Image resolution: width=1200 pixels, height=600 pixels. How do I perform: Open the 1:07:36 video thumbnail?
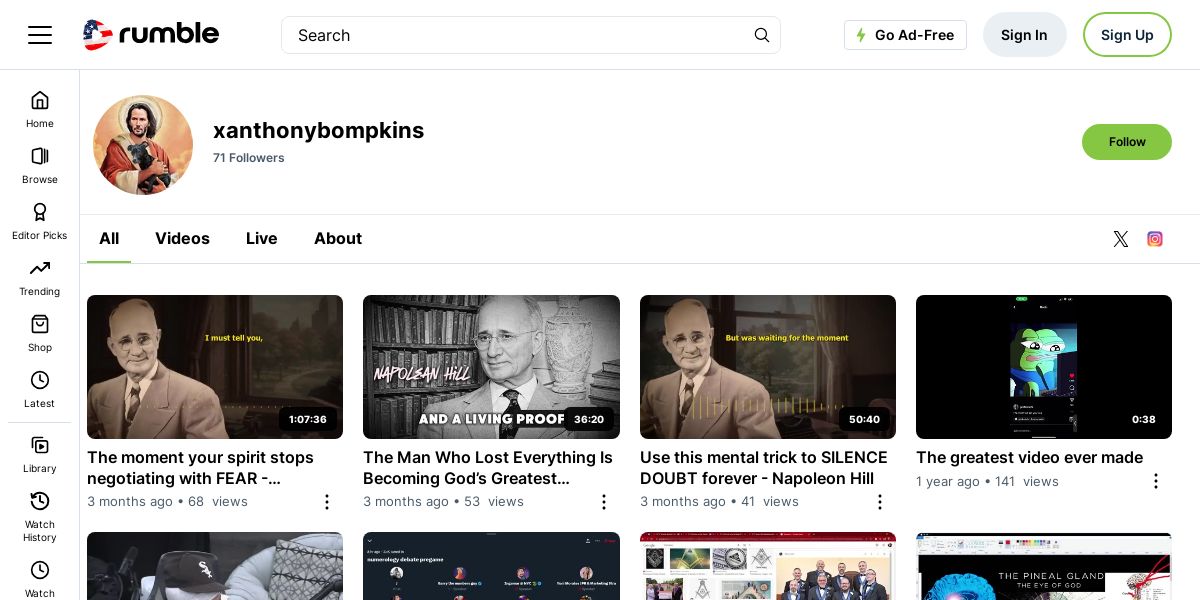click(215, 367)
